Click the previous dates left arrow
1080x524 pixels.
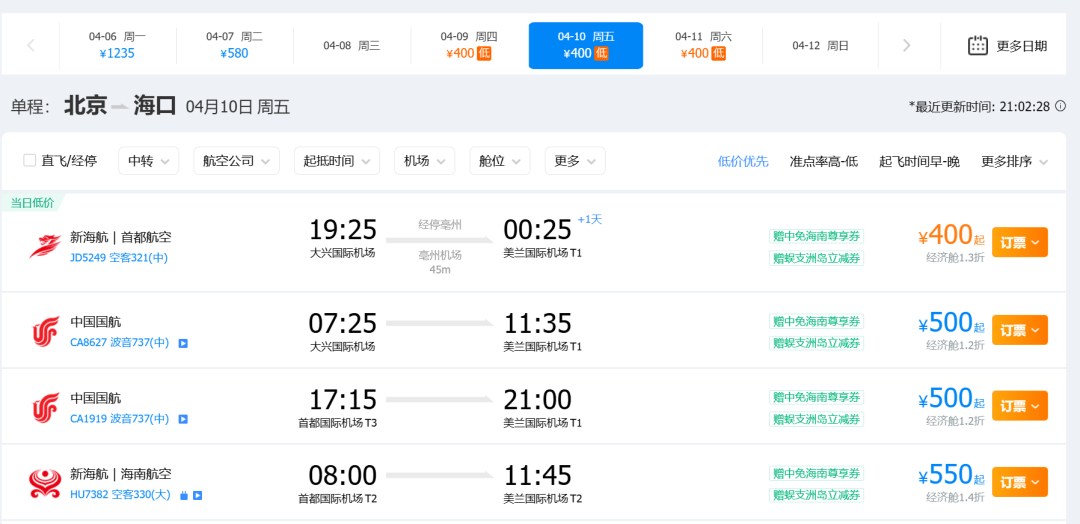(x=30, y=45)
